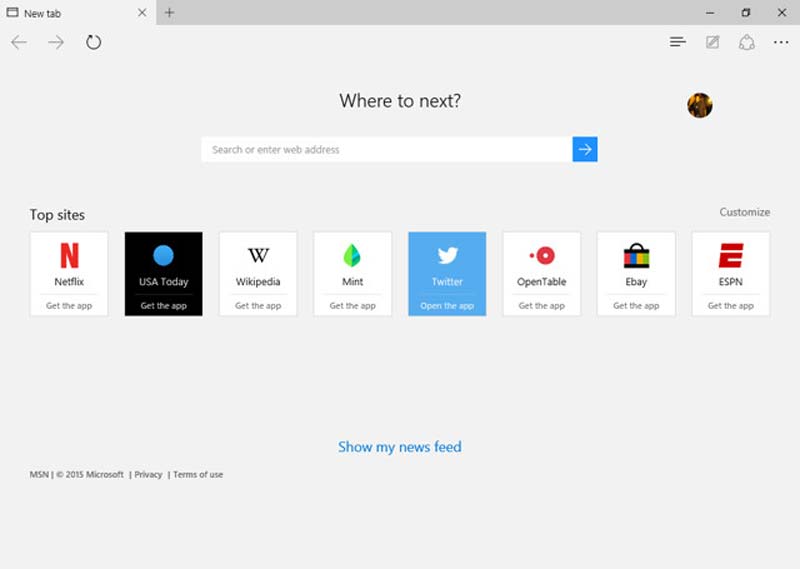This screenshot has height=569, width=800.
Task: Open the Privacy link in footer
Action: pos(148,475)
